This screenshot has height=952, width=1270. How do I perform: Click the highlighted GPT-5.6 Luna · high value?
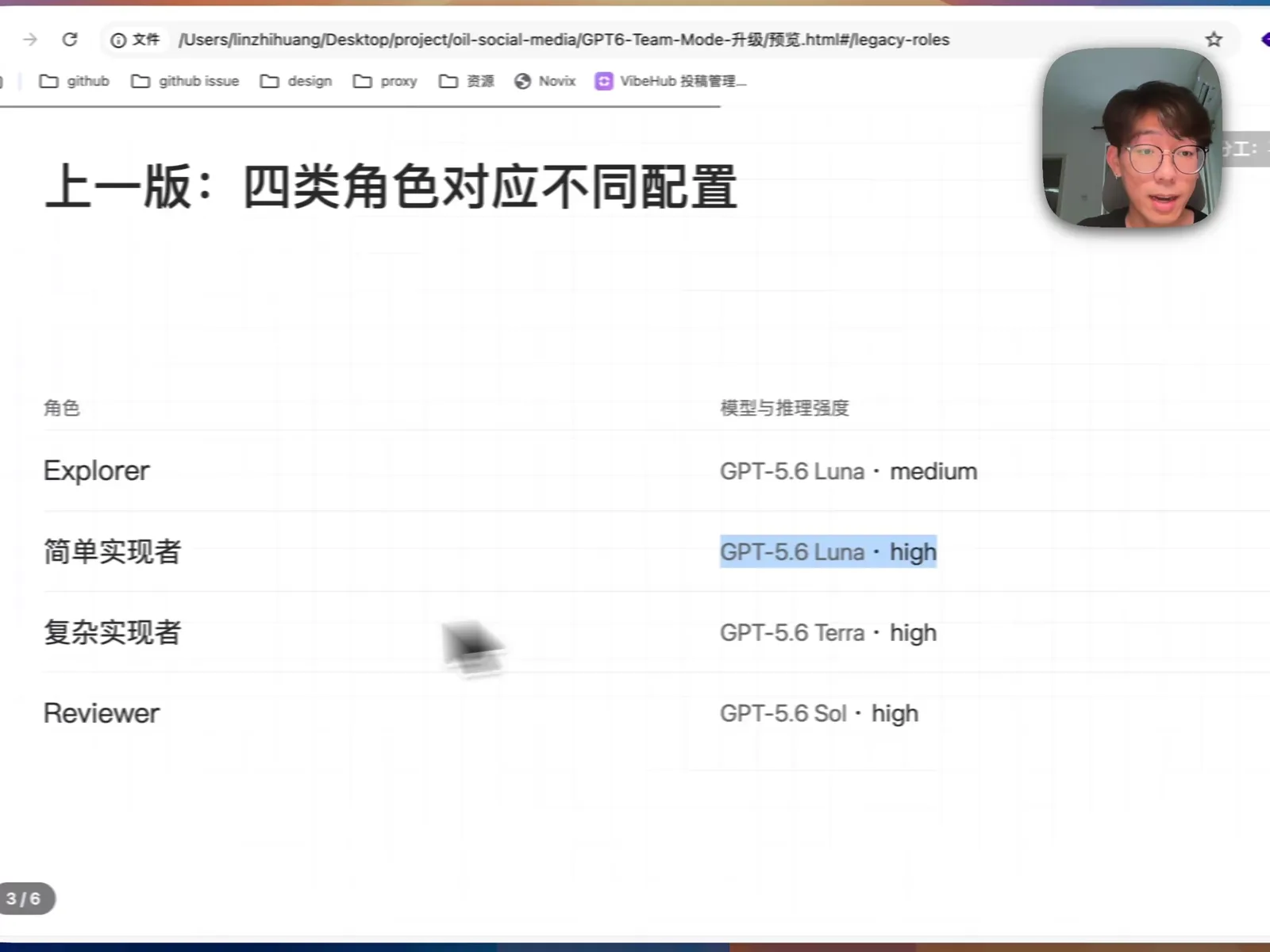tap(829, 551)
